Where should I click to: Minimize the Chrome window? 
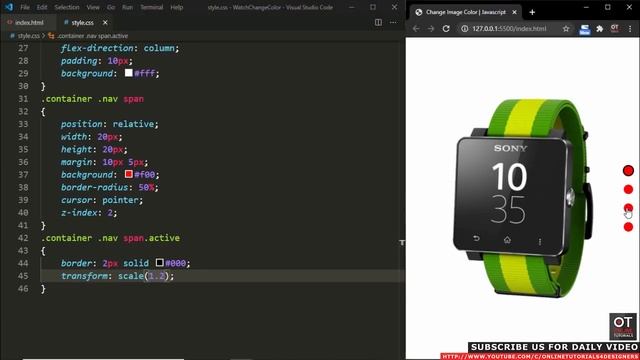[586, 7]
